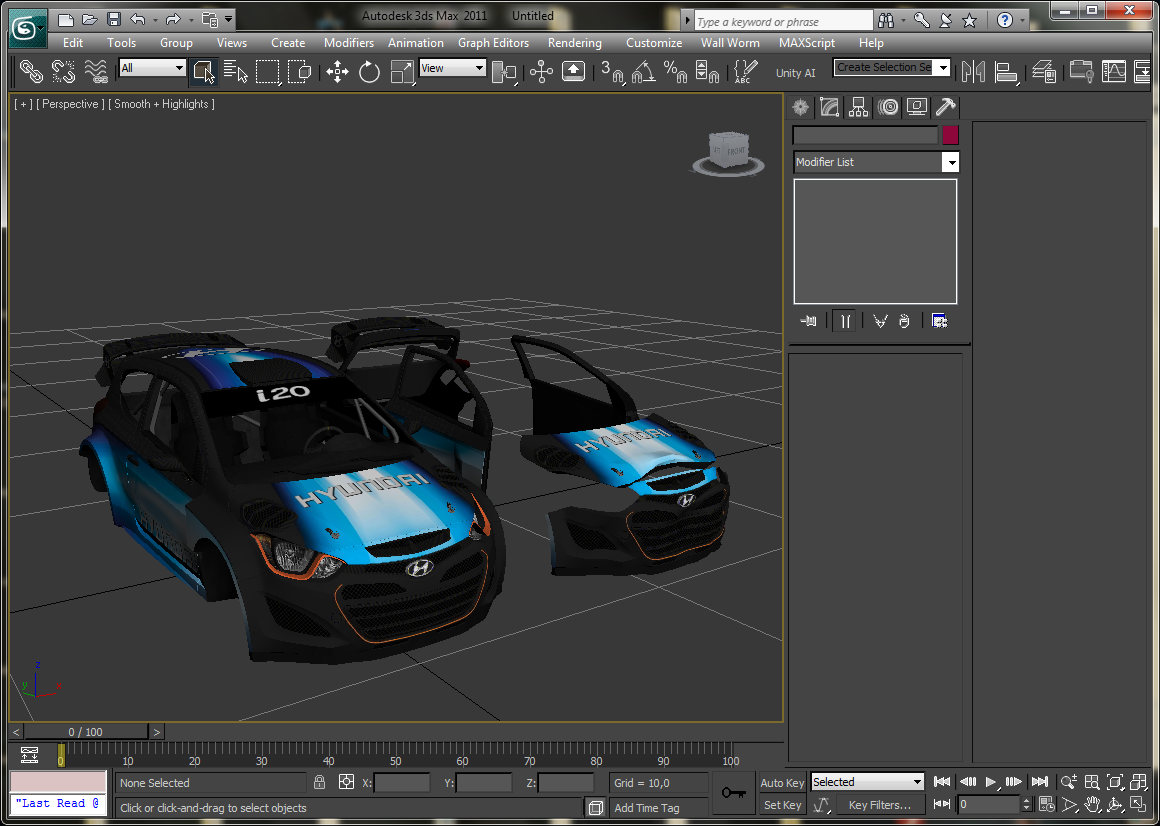
Task: Click the Mirror tool icon
Action: 973,71
